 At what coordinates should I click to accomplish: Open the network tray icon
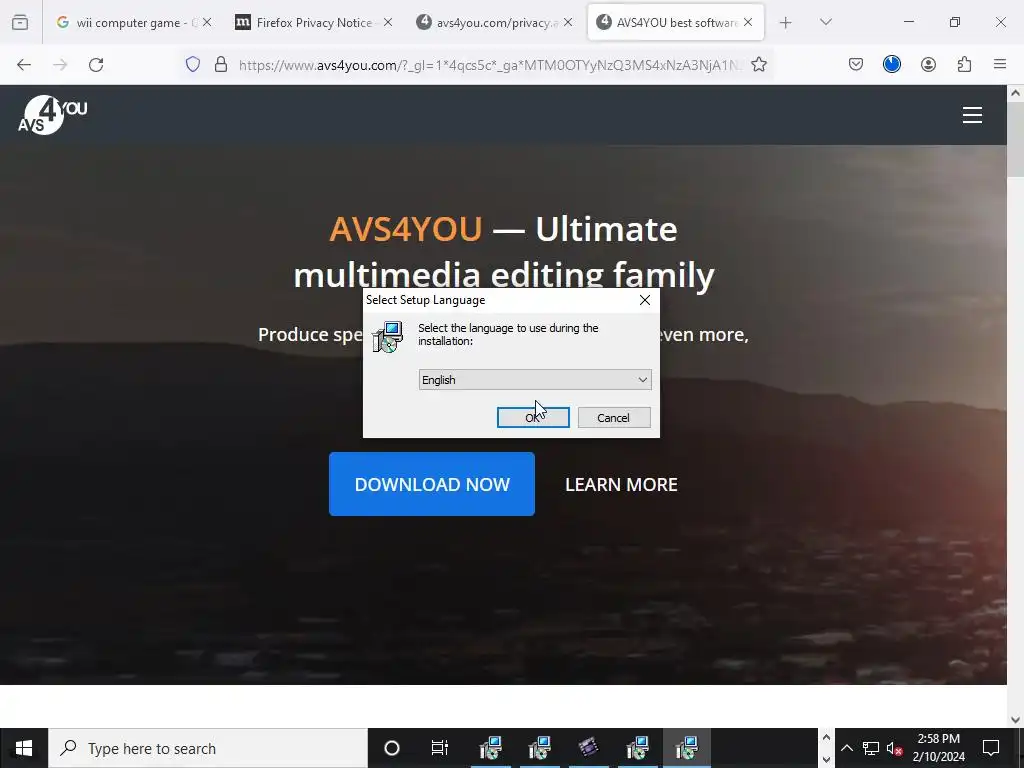coord(871,748)
